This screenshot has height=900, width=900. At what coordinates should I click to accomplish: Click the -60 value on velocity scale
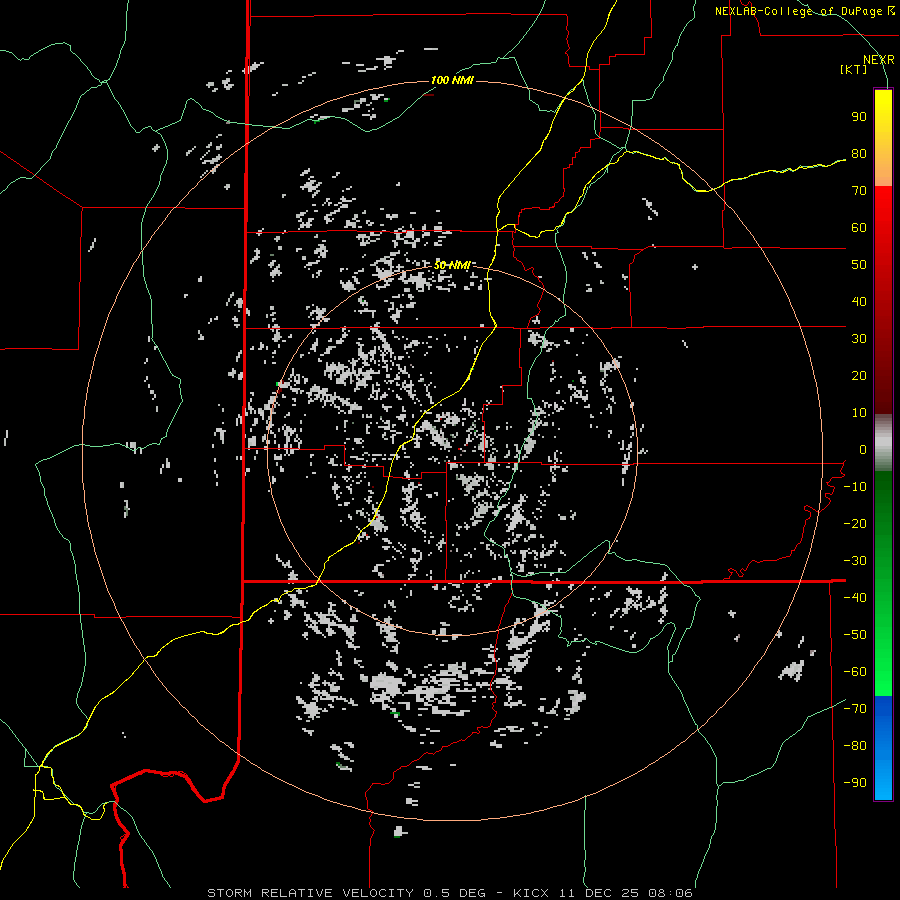point(855,672)
